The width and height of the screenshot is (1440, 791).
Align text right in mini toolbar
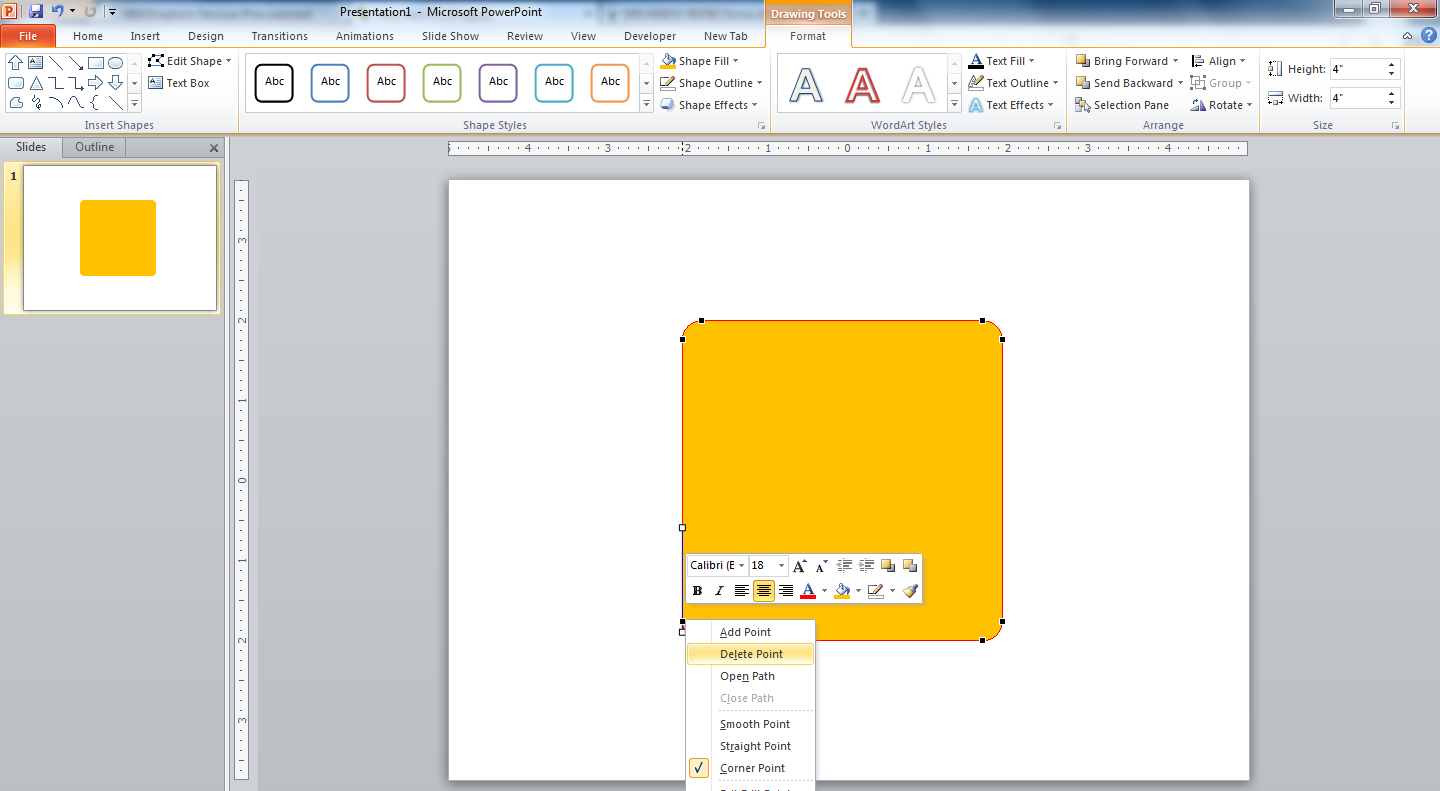[x=786, y=591]
